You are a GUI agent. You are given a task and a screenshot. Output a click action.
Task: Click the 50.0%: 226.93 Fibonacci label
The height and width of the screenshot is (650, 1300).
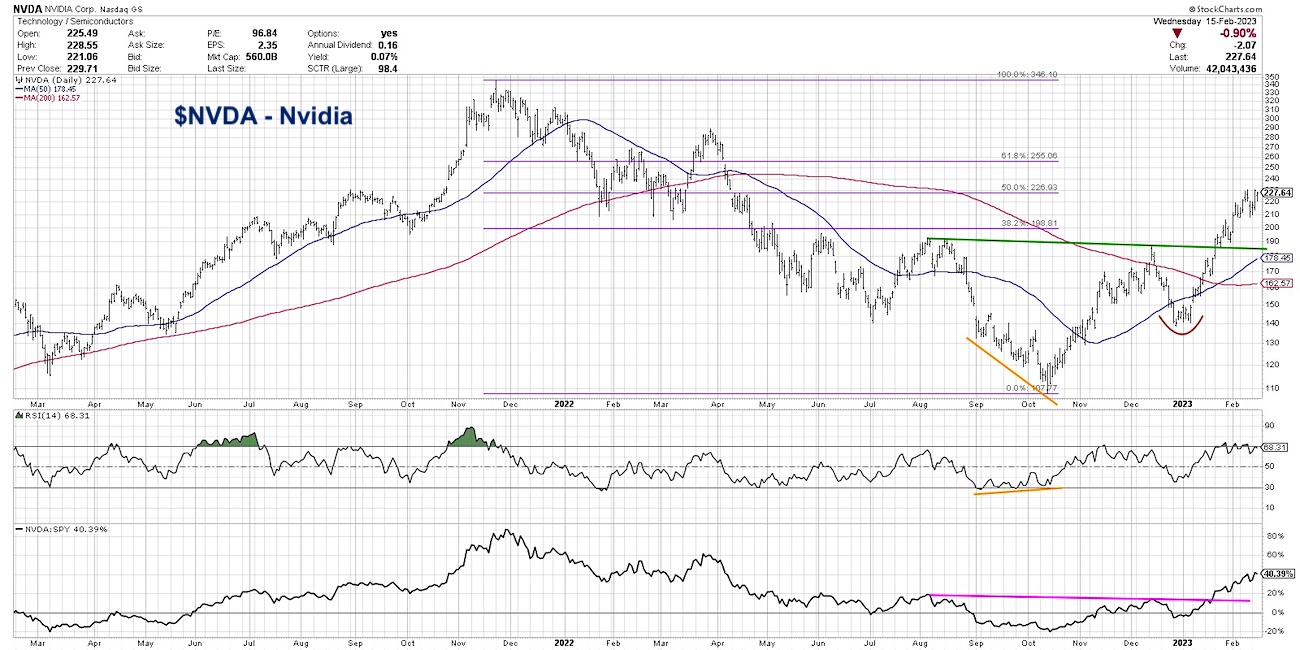1029,188
